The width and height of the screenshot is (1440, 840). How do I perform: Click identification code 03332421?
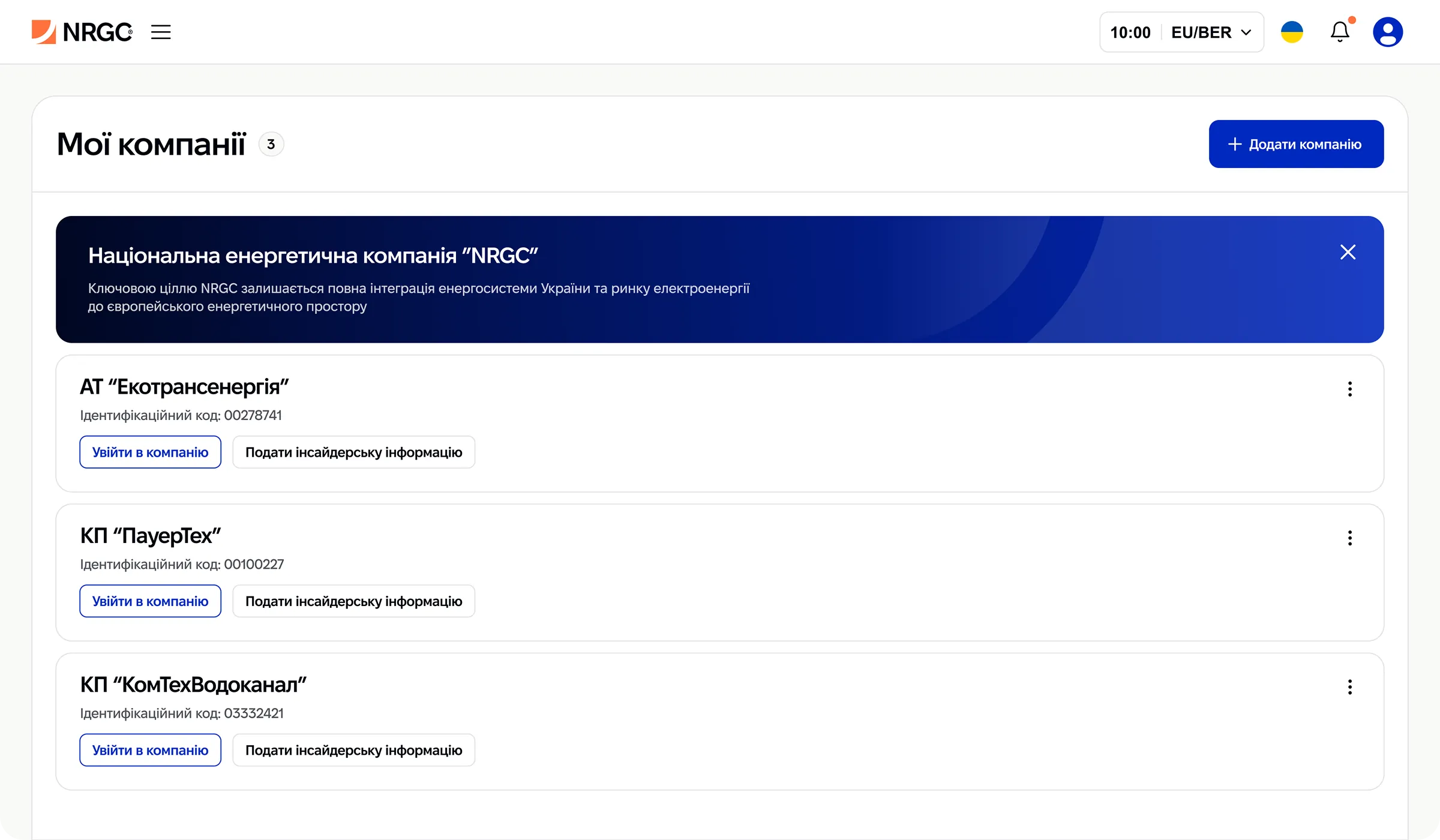click(x=254, y=713)
